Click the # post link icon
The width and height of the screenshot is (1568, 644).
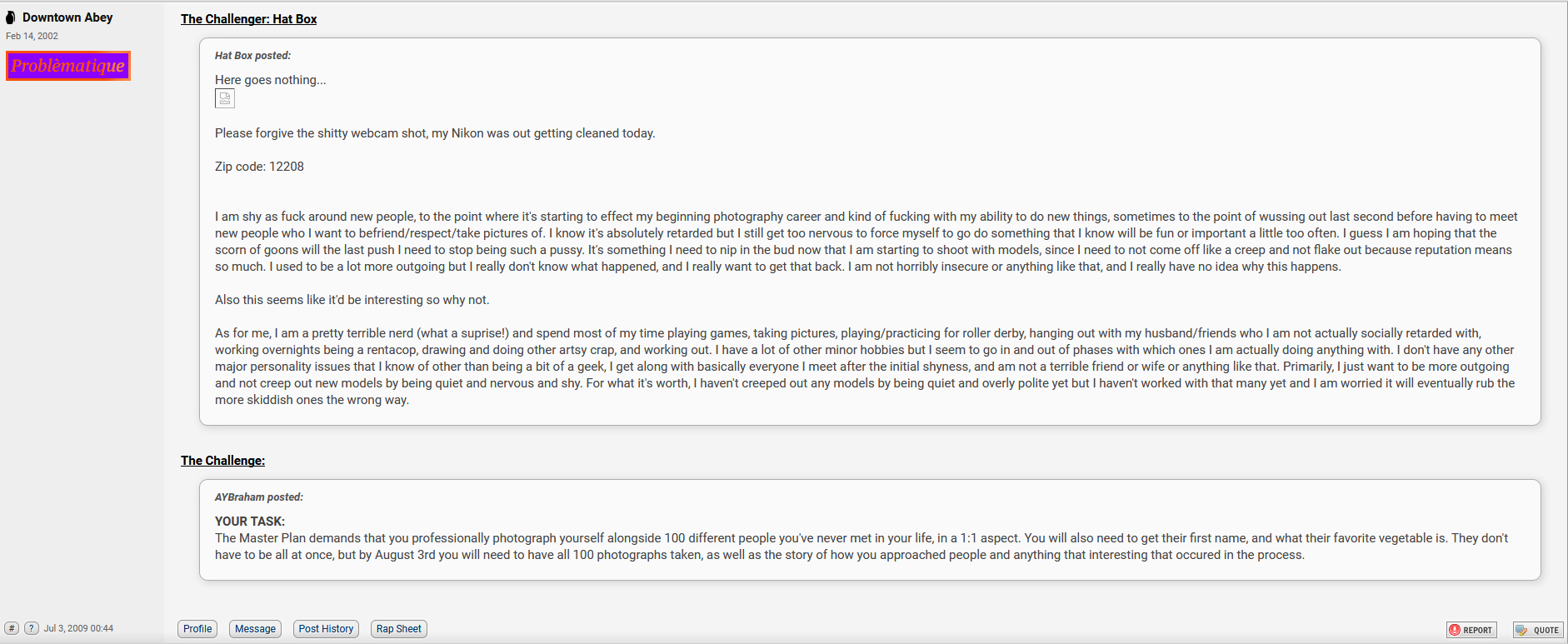click(12, 628)
